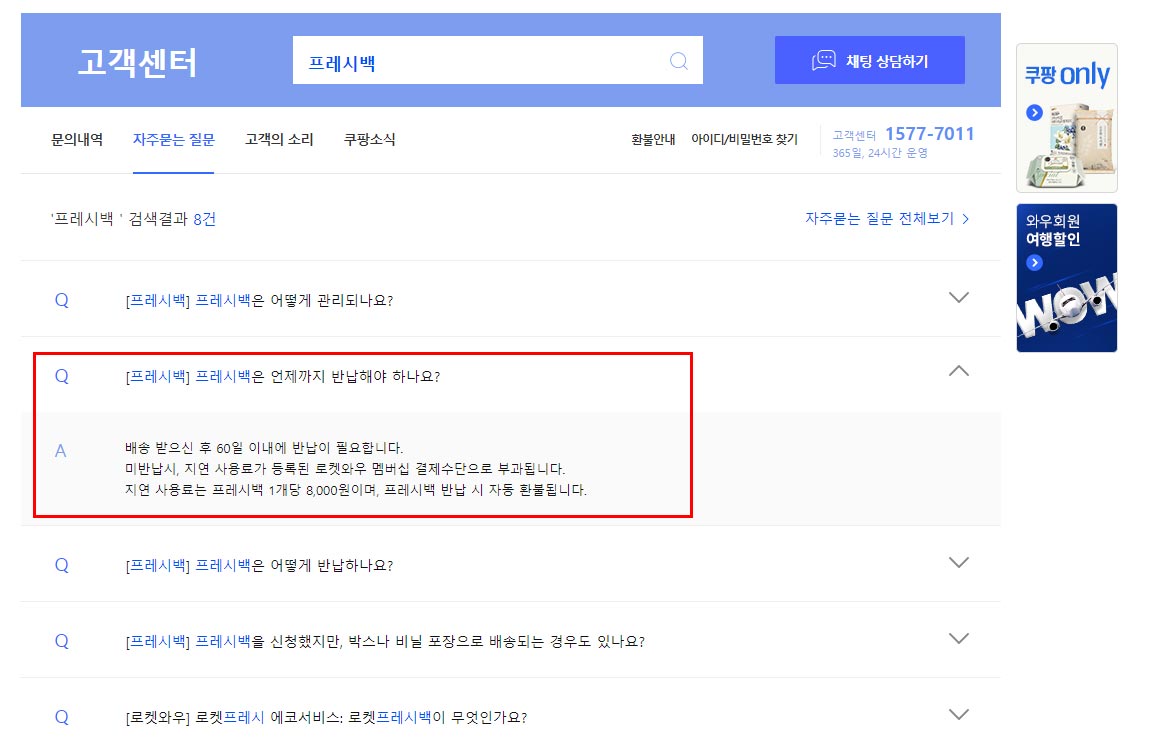Image resolution: width=1152 pixels, height=753 pixels.
Task: Open question 프레시백은 어떻게 반납하나요?
Action: 259,566
